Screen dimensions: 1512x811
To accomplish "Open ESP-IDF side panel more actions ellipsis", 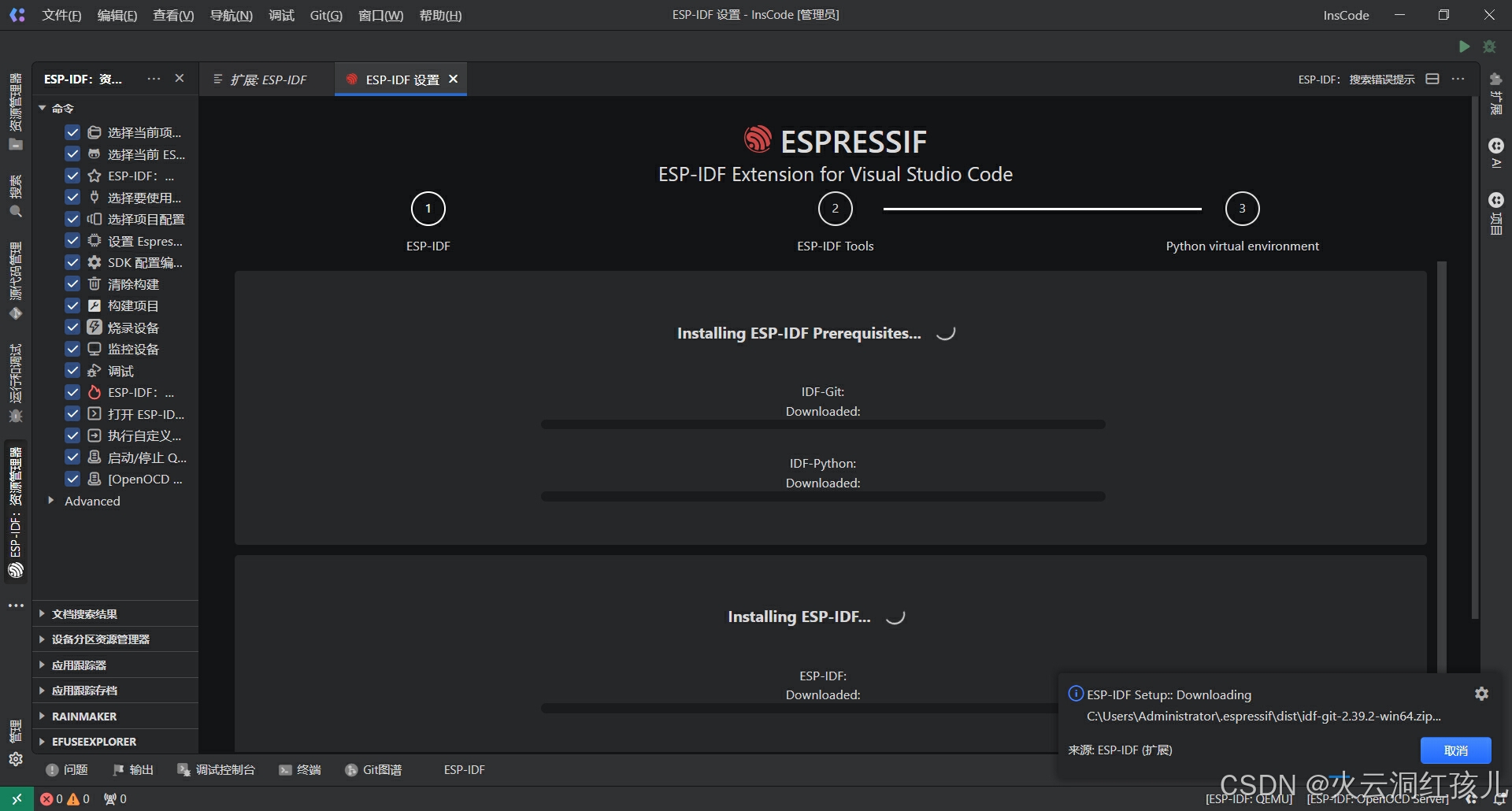I will click(154, 79).
